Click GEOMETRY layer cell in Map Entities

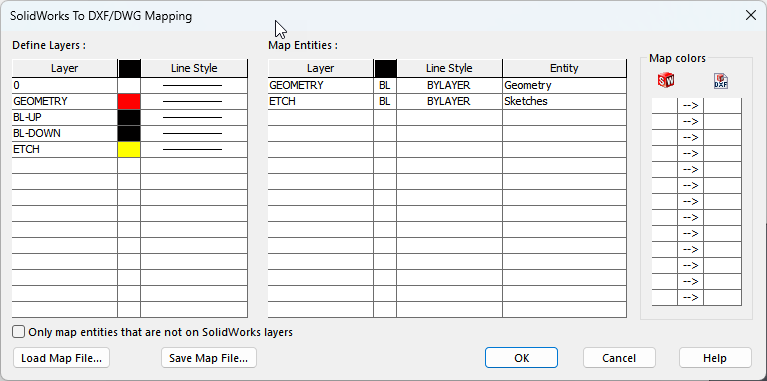[320, 85]
